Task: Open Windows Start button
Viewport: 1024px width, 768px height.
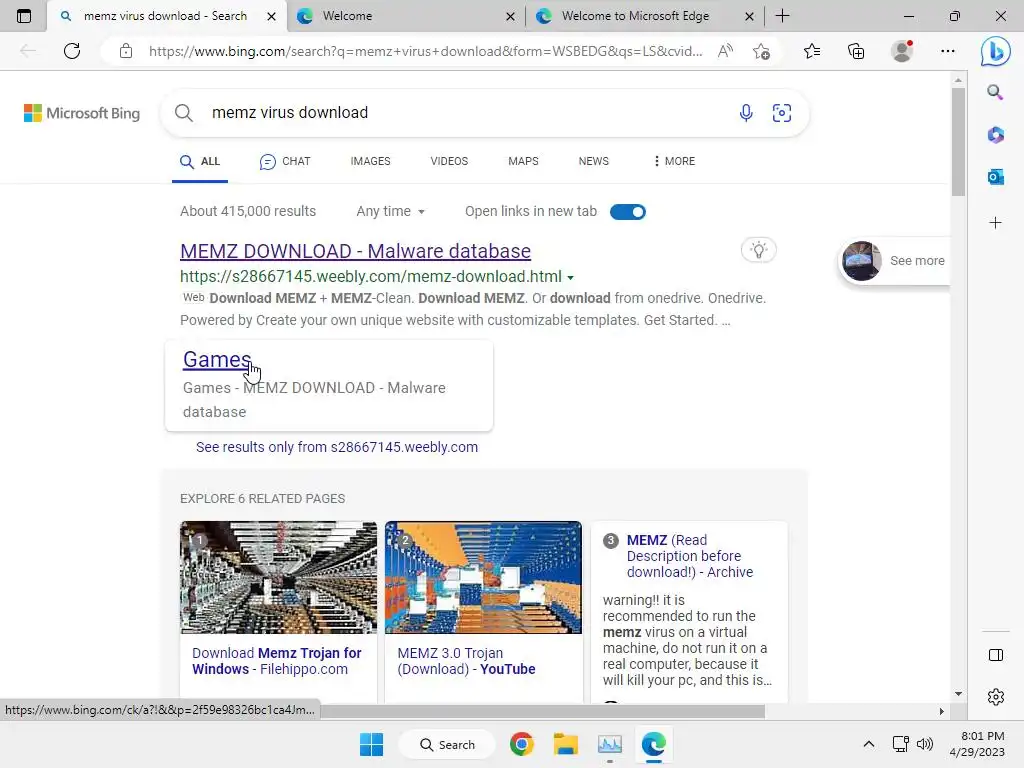Action: 372,744
